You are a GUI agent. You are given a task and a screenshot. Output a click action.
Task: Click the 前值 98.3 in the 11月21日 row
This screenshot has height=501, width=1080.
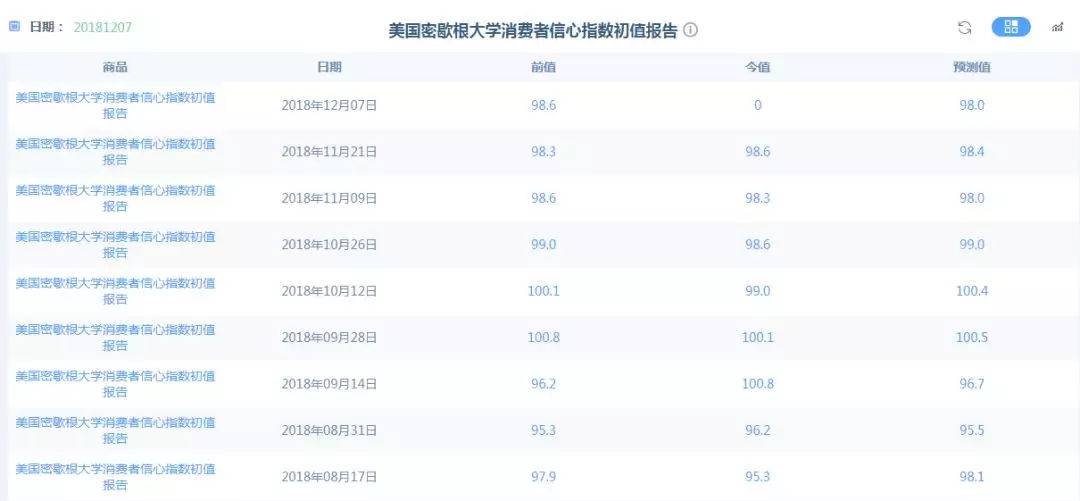[543, 152]
